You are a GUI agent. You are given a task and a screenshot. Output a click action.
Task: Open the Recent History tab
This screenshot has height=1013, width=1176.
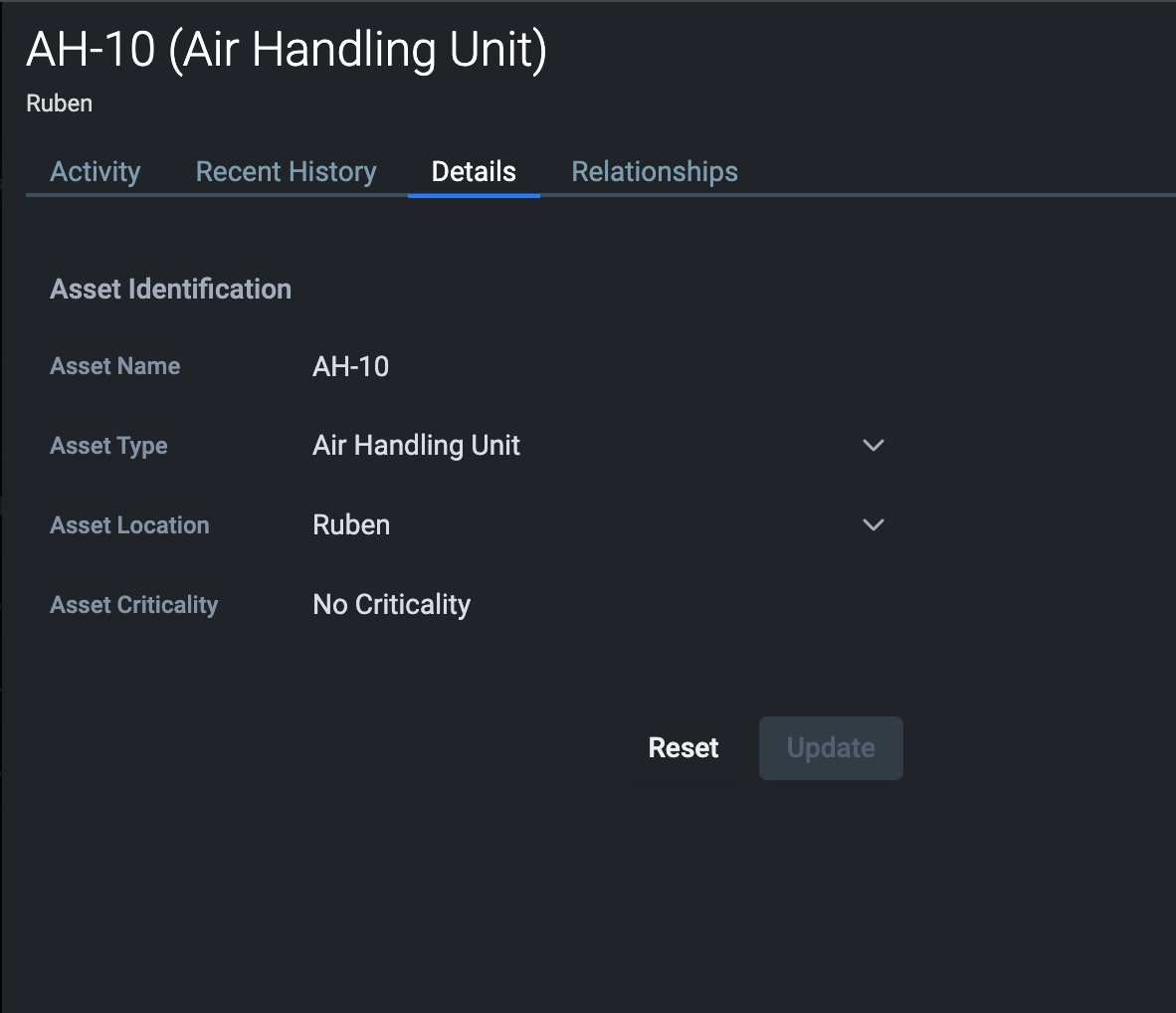pyautogui.click(x=286, y=172)
